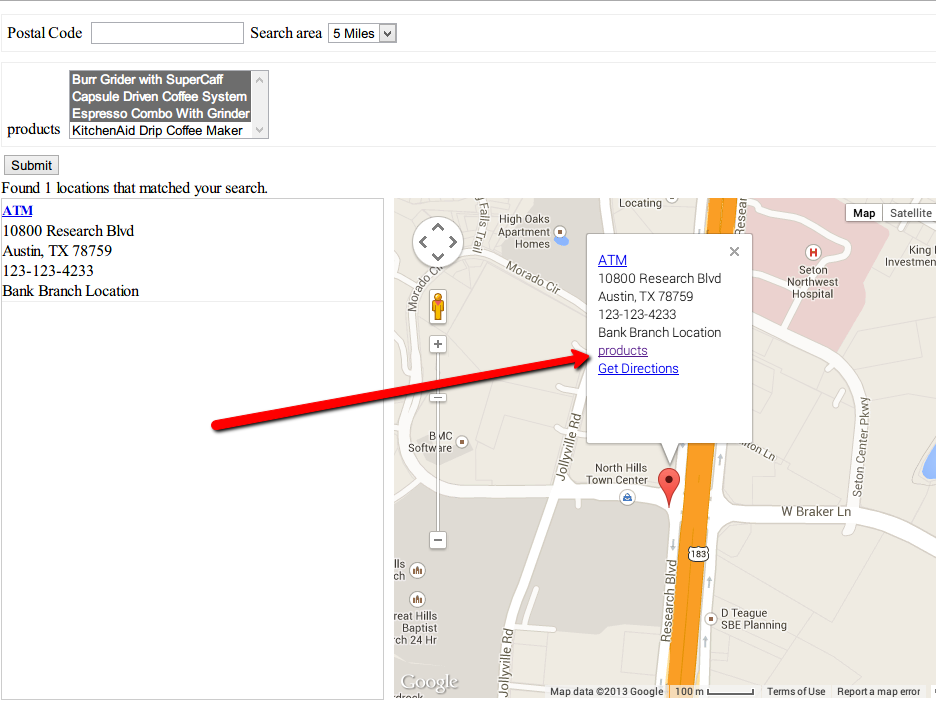The height and width of the screenshot is (720, 936).
Task: Click '123-123-4233' phone in results list
Action: [48, 271]
